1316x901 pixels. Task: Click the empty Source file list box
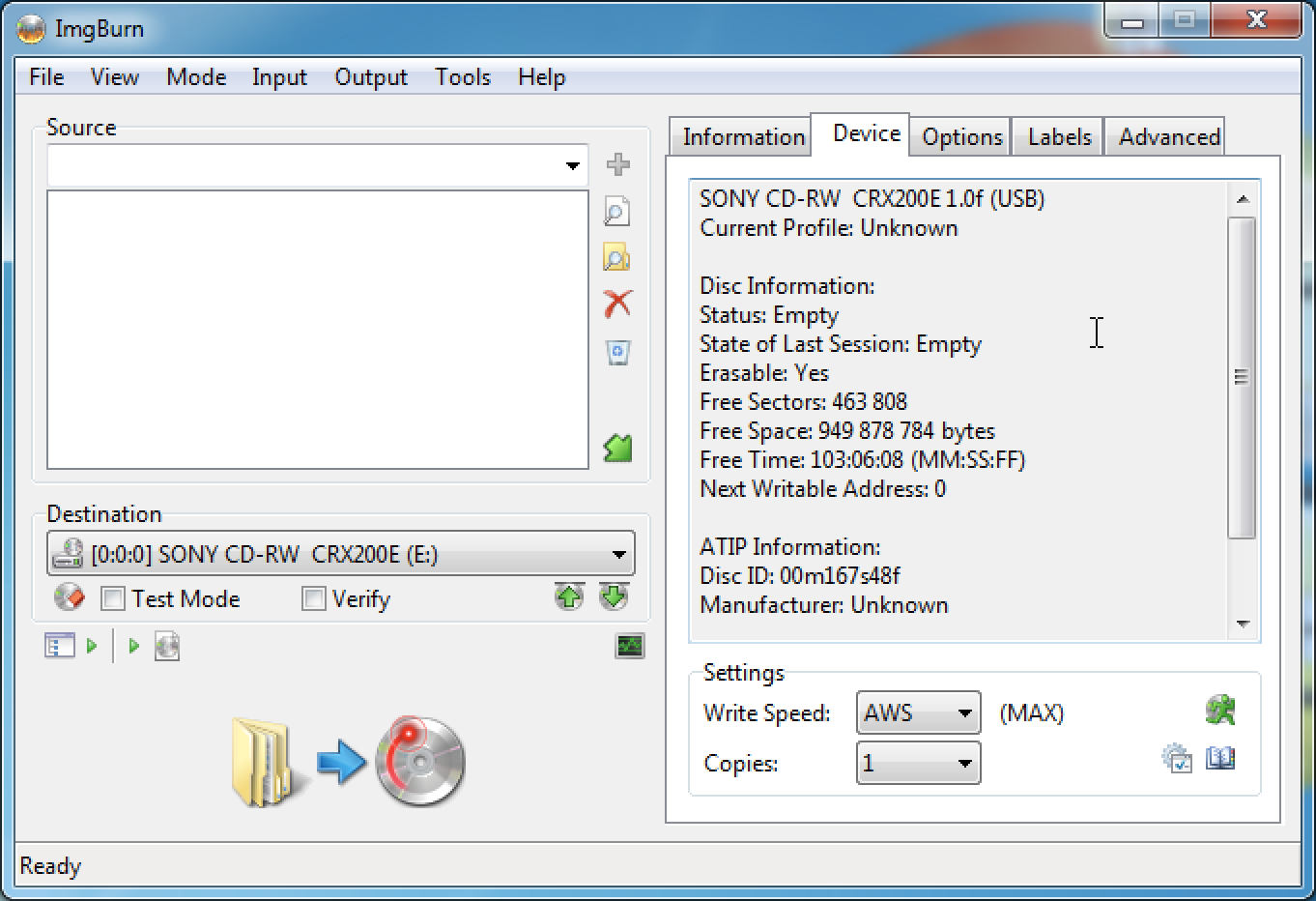318,330
